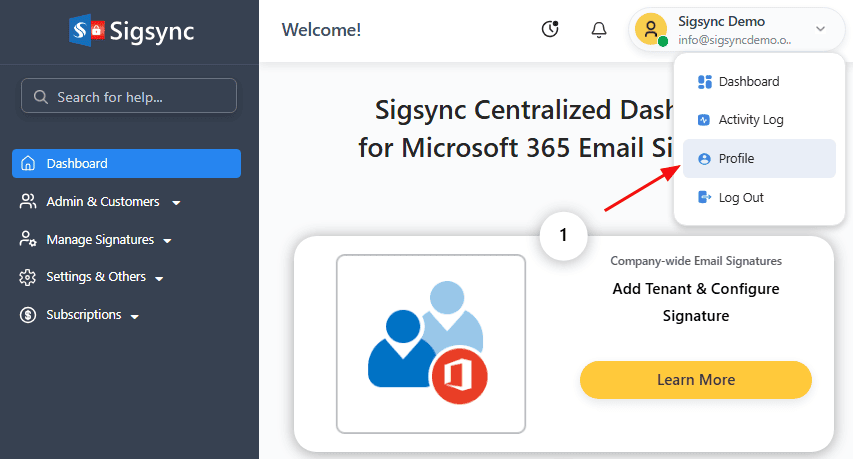
Task: Click the Search for help field
Action: 129,97
